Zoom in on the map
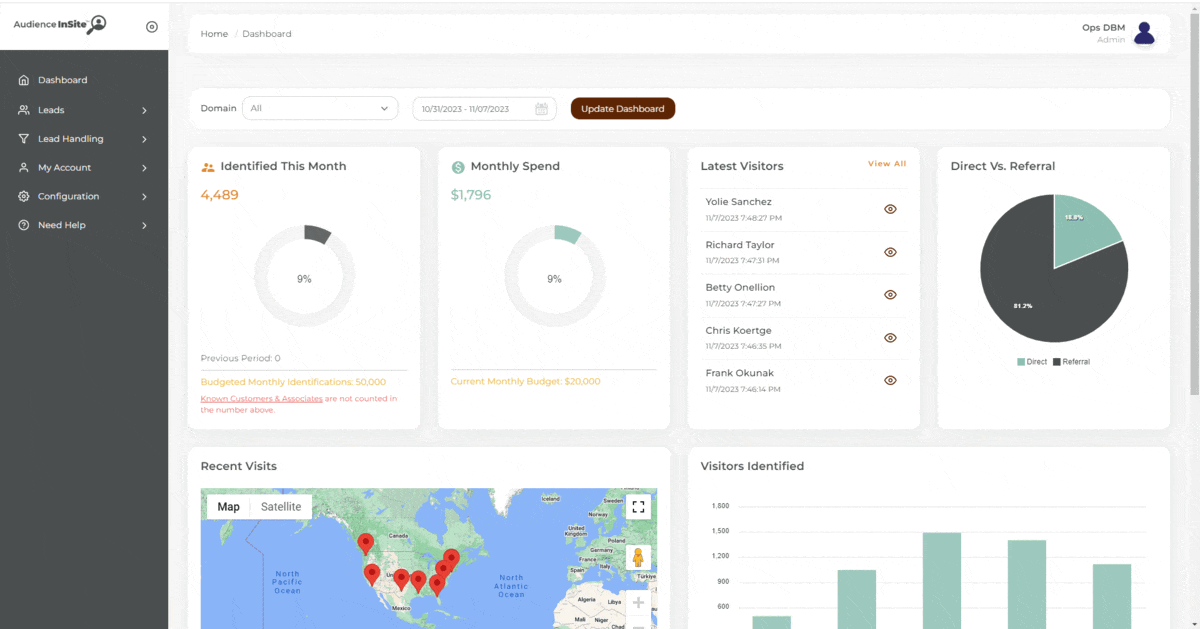1200x629 pixels. pos(638,603)
